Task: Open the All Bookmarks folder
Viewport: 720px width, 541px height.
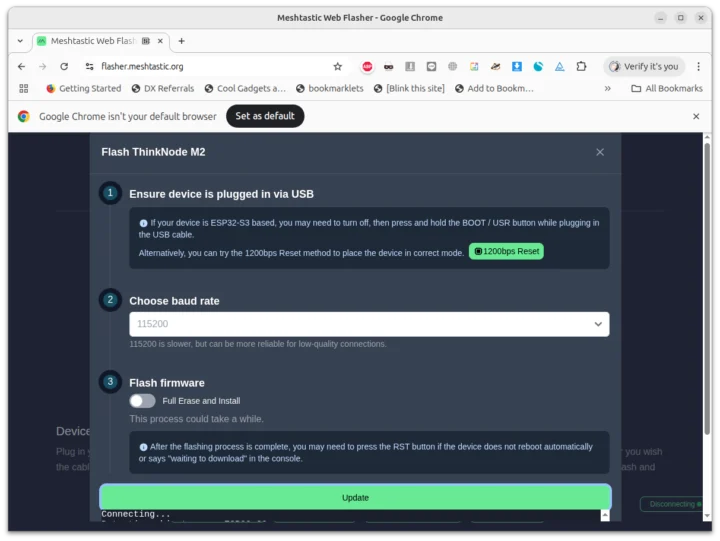Action: point(667,88)
